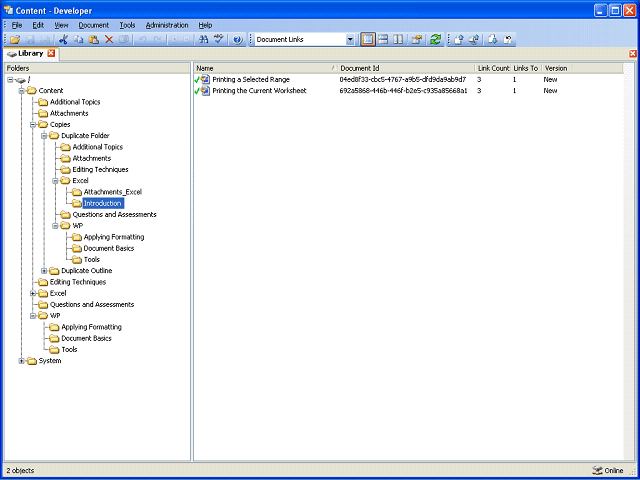Close the Library tab with red X
Screen dimensions: 640x480
click(x=51, y=53)
